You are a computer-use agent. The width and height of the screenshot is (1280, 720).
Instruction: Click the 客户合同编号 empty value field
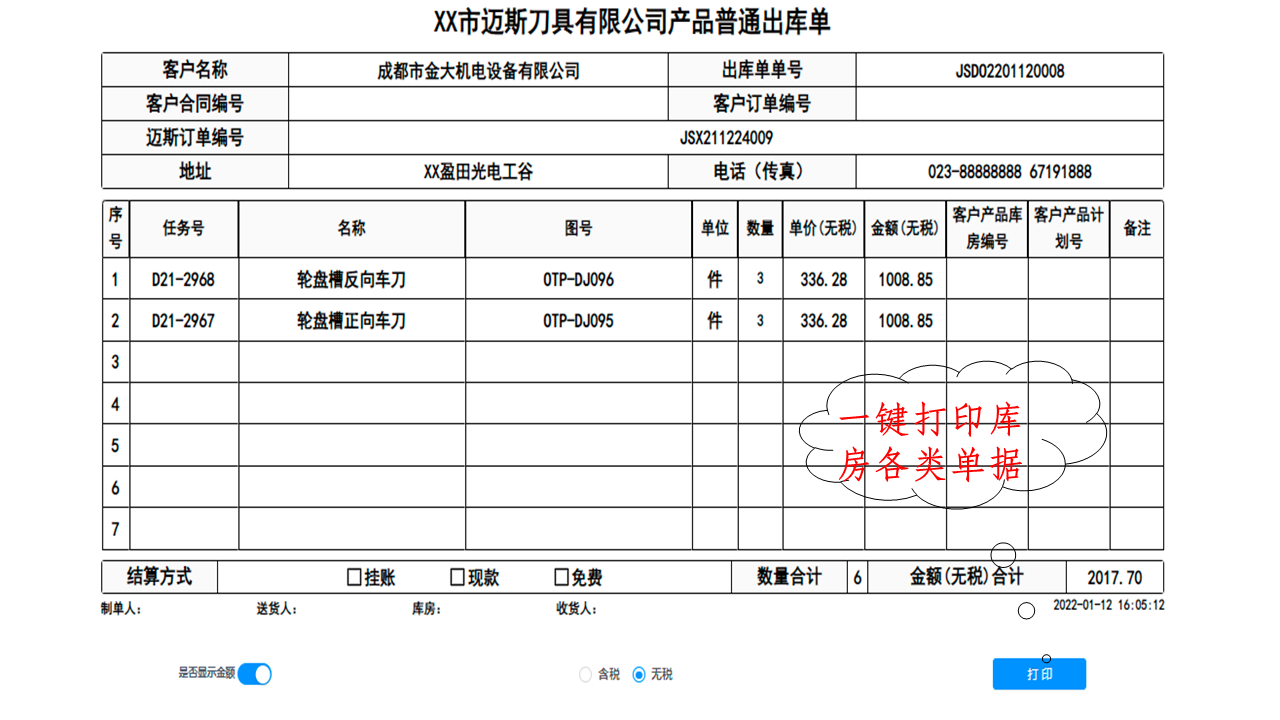[478, 104]
